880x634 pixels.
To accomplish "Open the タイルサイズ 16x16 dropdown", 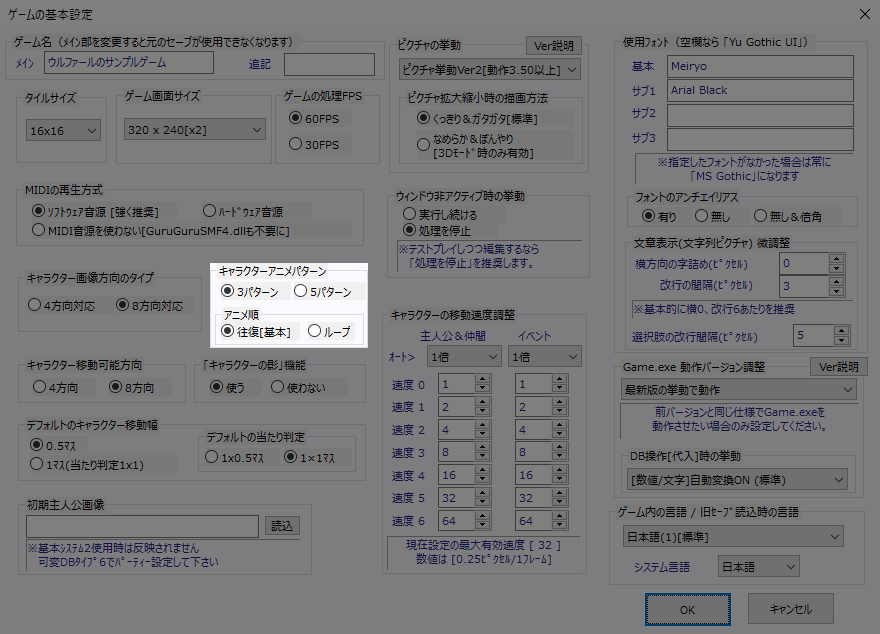I will click(63, 130).
